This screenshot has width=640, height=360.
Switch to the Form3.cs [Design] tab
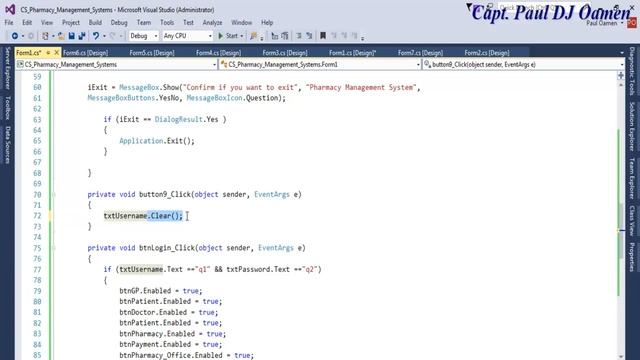point(285,53)
